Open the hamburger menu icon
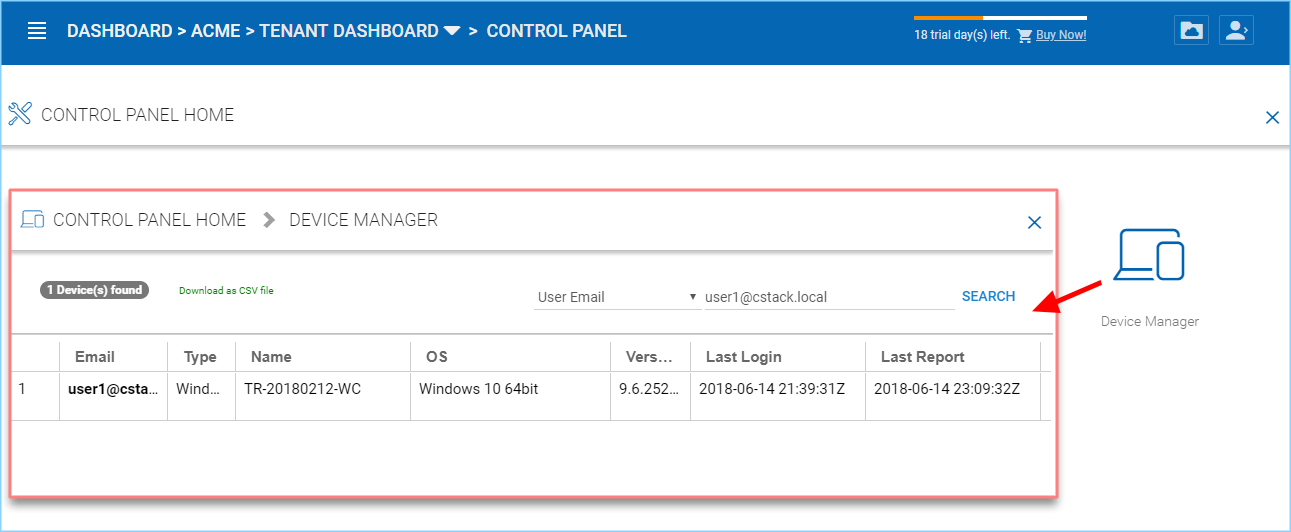 pyautogui.click(x=37, y=31)
